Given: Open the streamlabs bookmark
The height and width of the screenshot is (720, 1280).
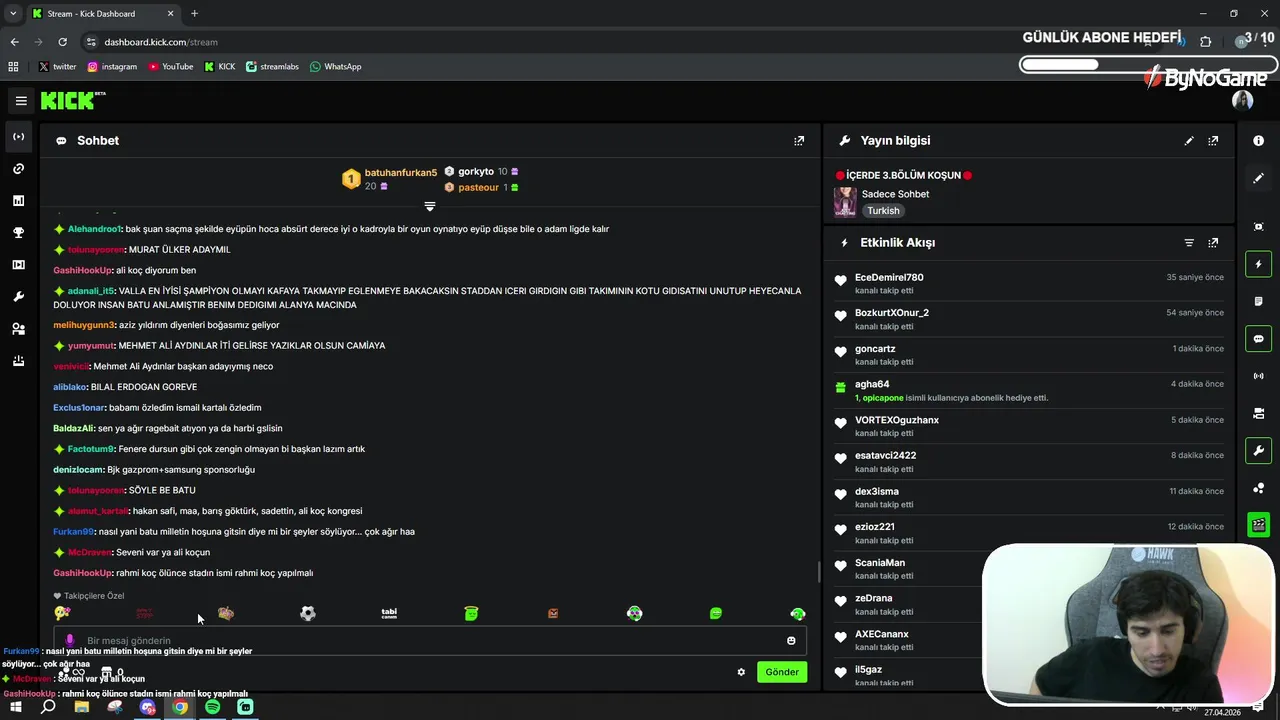Looking at the screenshot, I should (272, 67).
